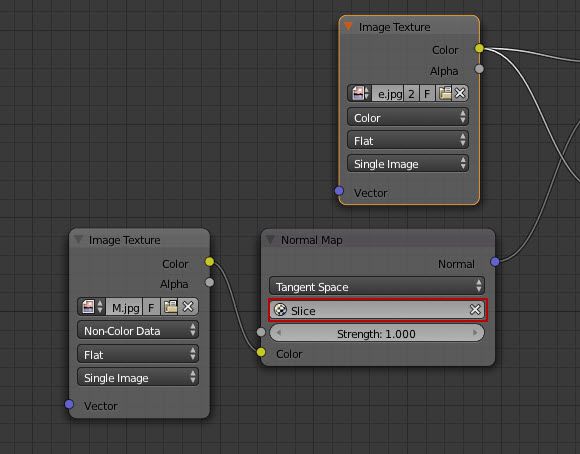Toggle fake user F on e.jpg
This screenshot has width=580, height=454.
(x=427, y=93)
